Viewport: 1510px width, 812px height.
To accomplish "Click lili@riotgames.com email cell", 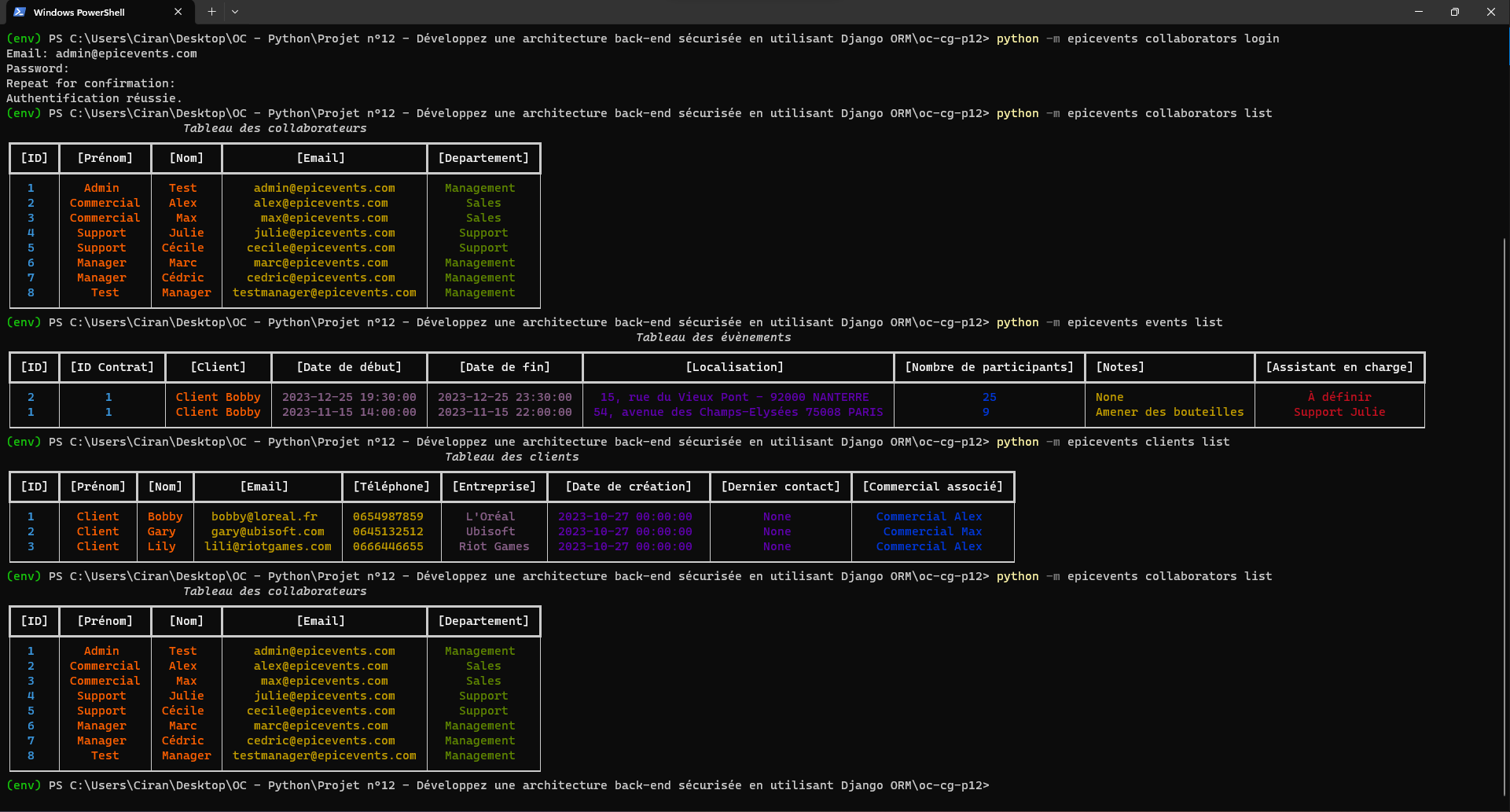I will [268, 546].
